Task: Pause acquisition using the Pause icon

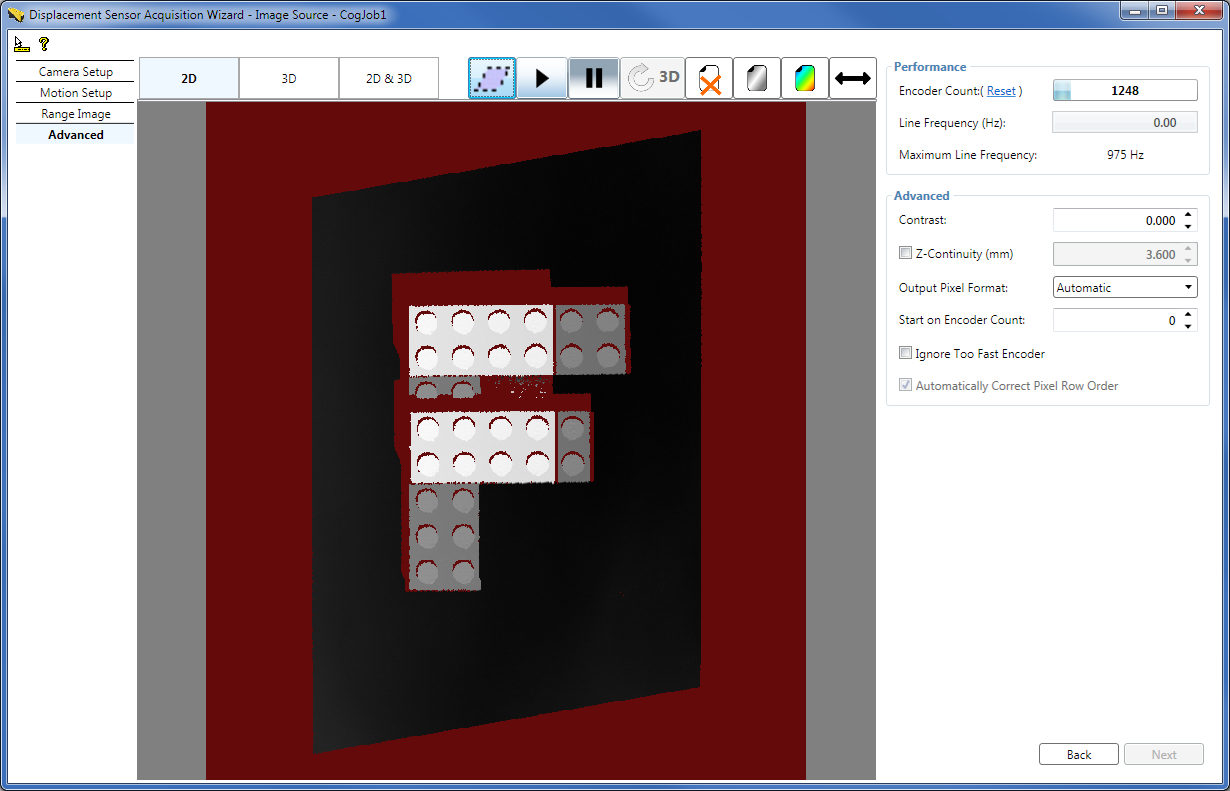Action: (593, 78)
